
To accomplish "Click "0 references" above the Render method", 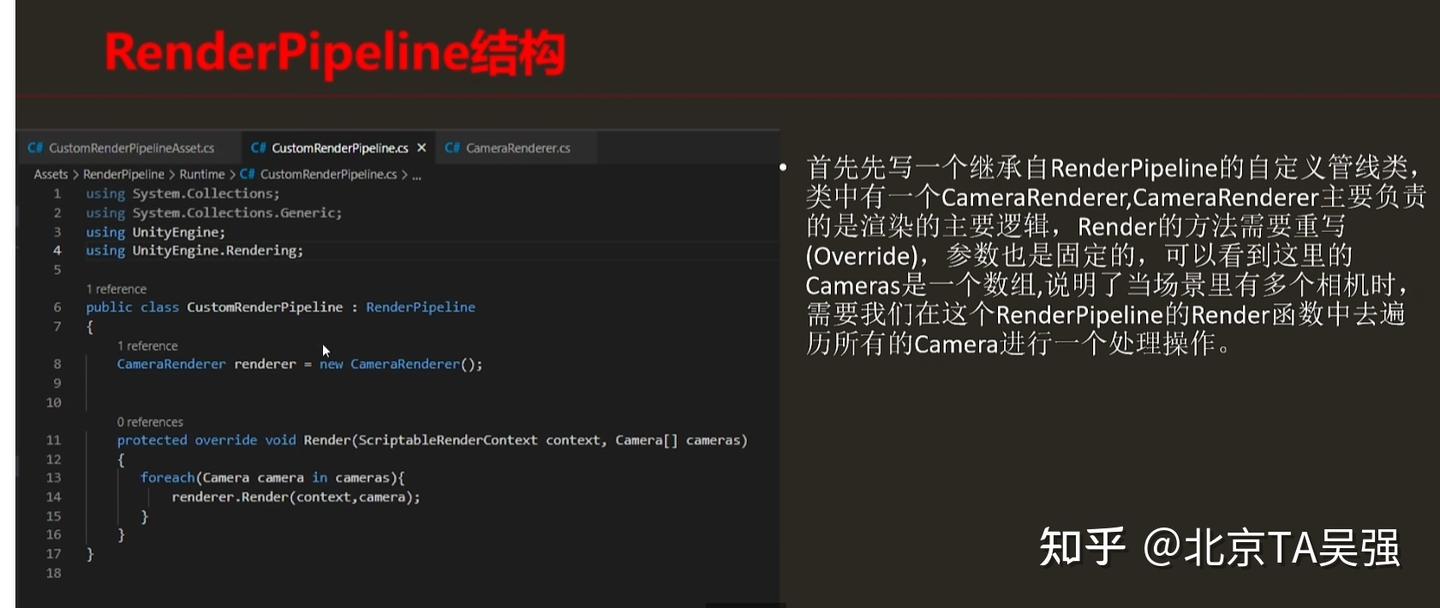I will point(151,421).
